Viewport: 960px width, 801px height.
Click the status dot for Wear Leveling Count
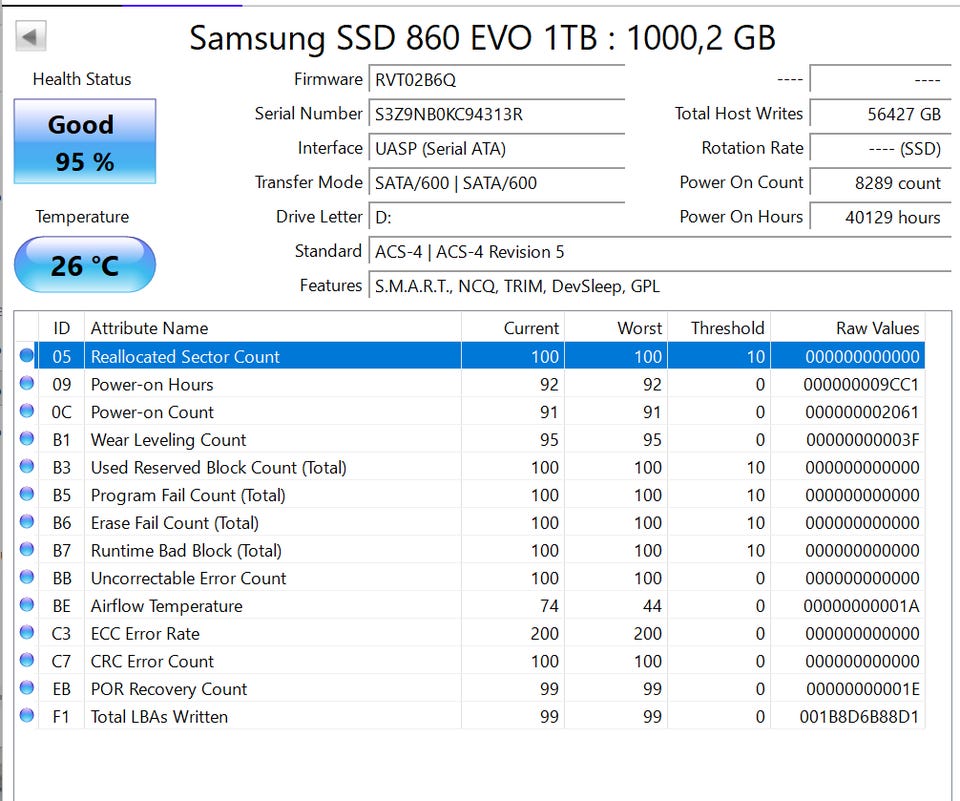27,438
